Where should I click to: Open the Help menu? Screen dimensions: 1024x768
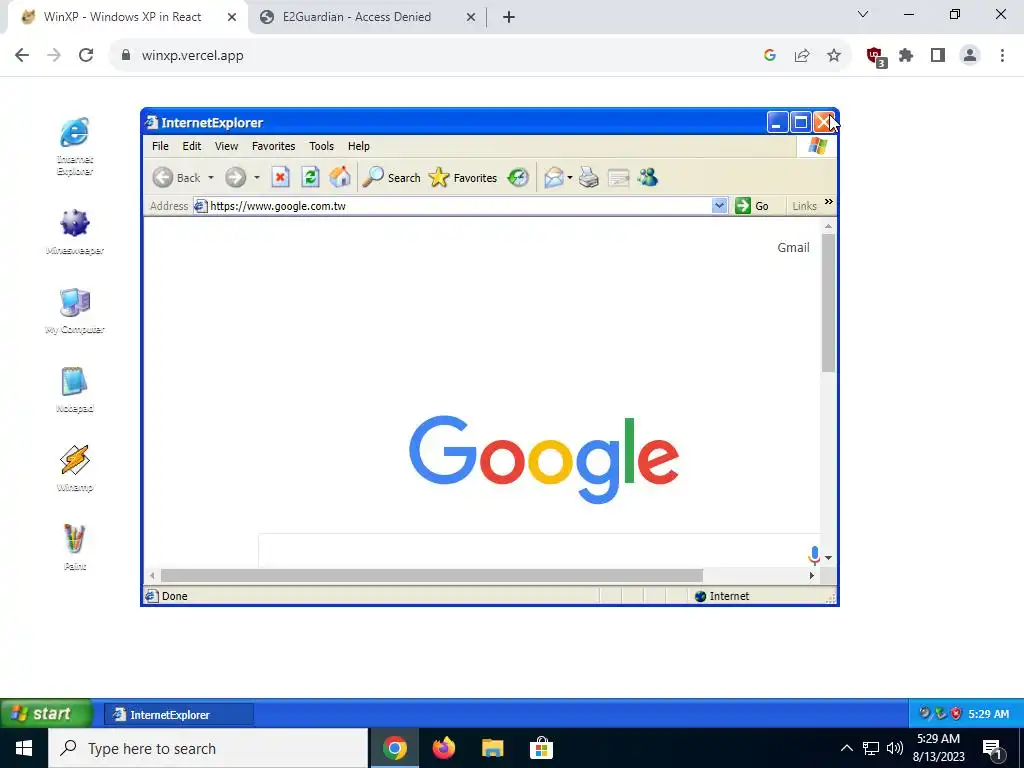coord(359,146)
